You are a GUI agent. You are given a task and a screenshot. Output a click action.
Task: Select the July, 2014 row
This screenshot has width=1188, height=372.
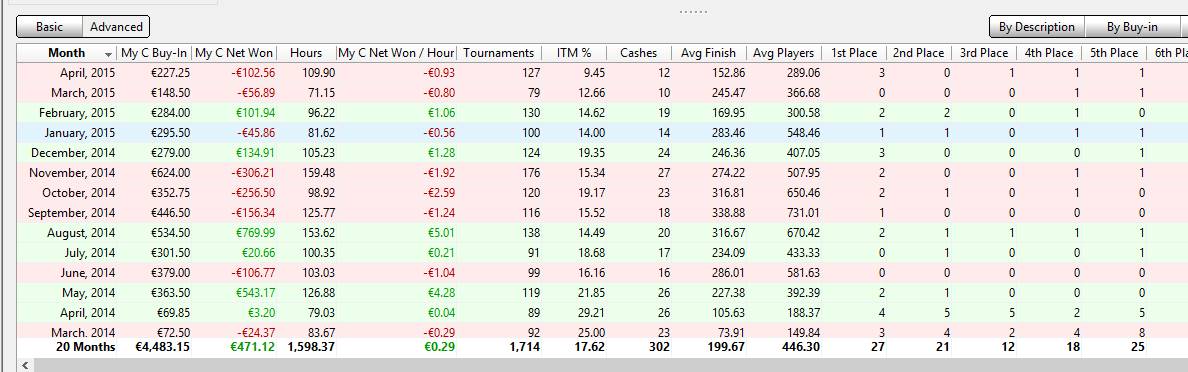pos(602,252)
